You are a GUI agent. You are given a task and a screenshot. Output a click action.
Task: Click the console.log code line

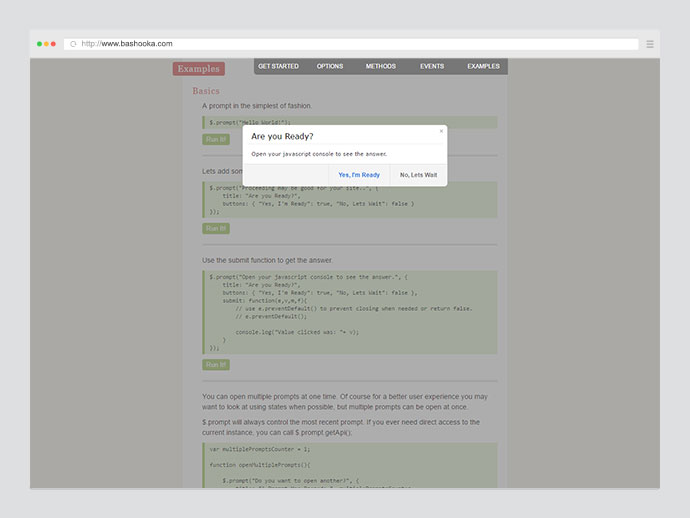[x=297, y=332]
